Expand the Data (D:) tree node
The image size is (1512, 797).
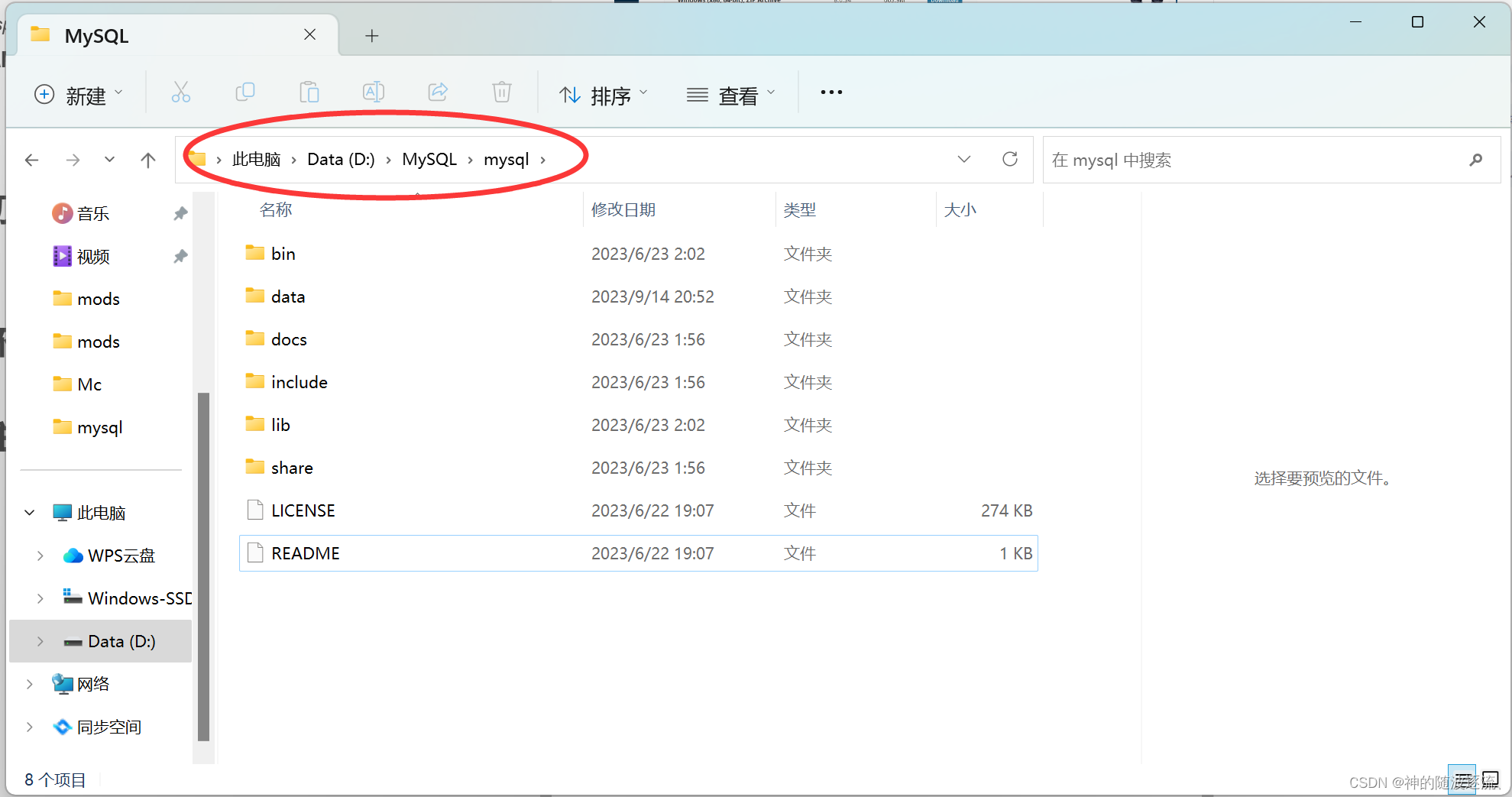coord(40,641)
